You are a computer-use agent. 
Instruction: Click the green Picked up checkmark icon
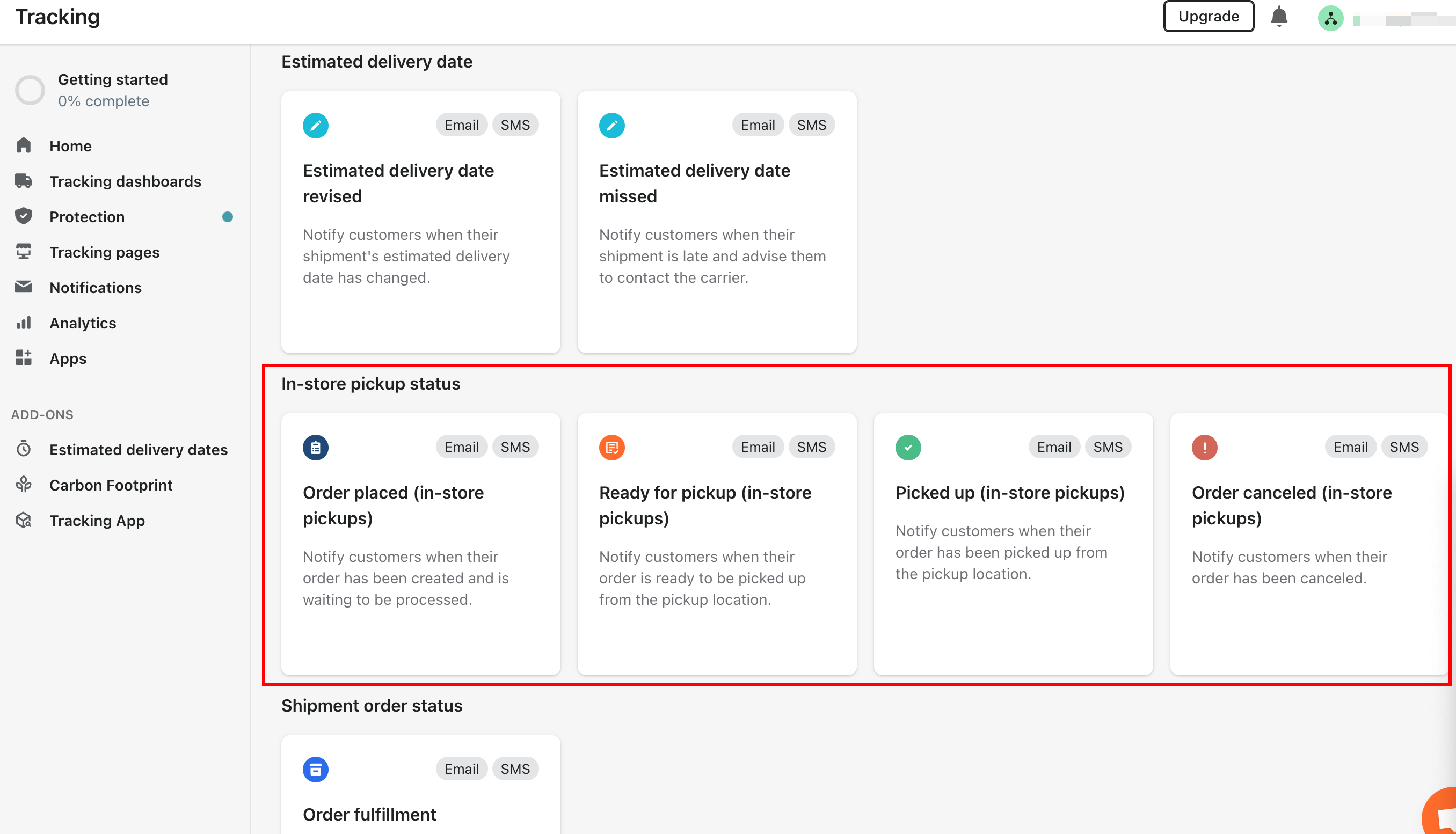tap(908, 447)
